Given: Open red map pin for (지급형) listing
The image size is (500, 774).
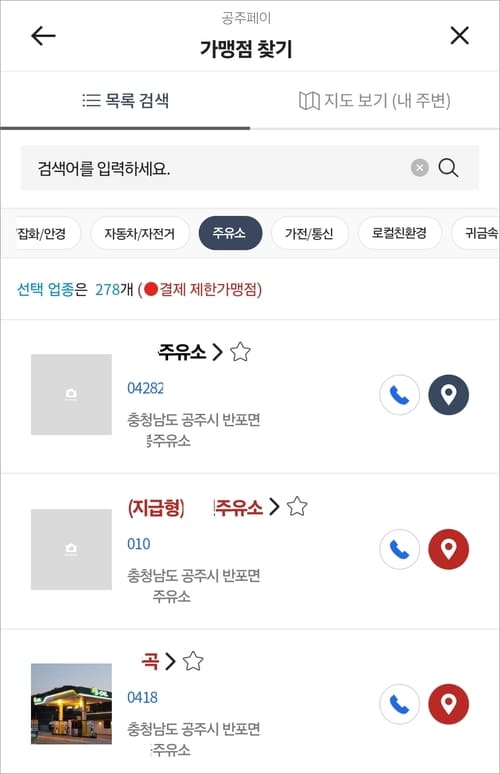Looking at the screenshot, I should click(x=448, y=549).
